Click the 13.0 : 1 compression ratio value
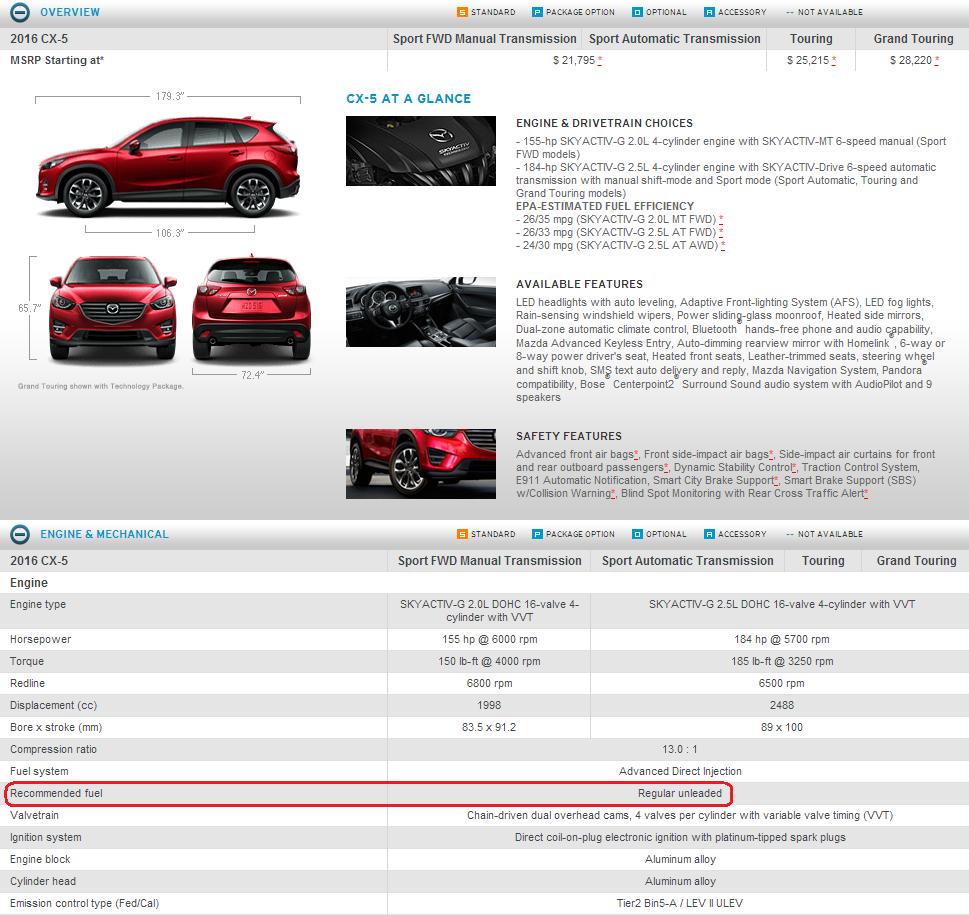The width and height of the screenshot is (969, 915). 680,749
